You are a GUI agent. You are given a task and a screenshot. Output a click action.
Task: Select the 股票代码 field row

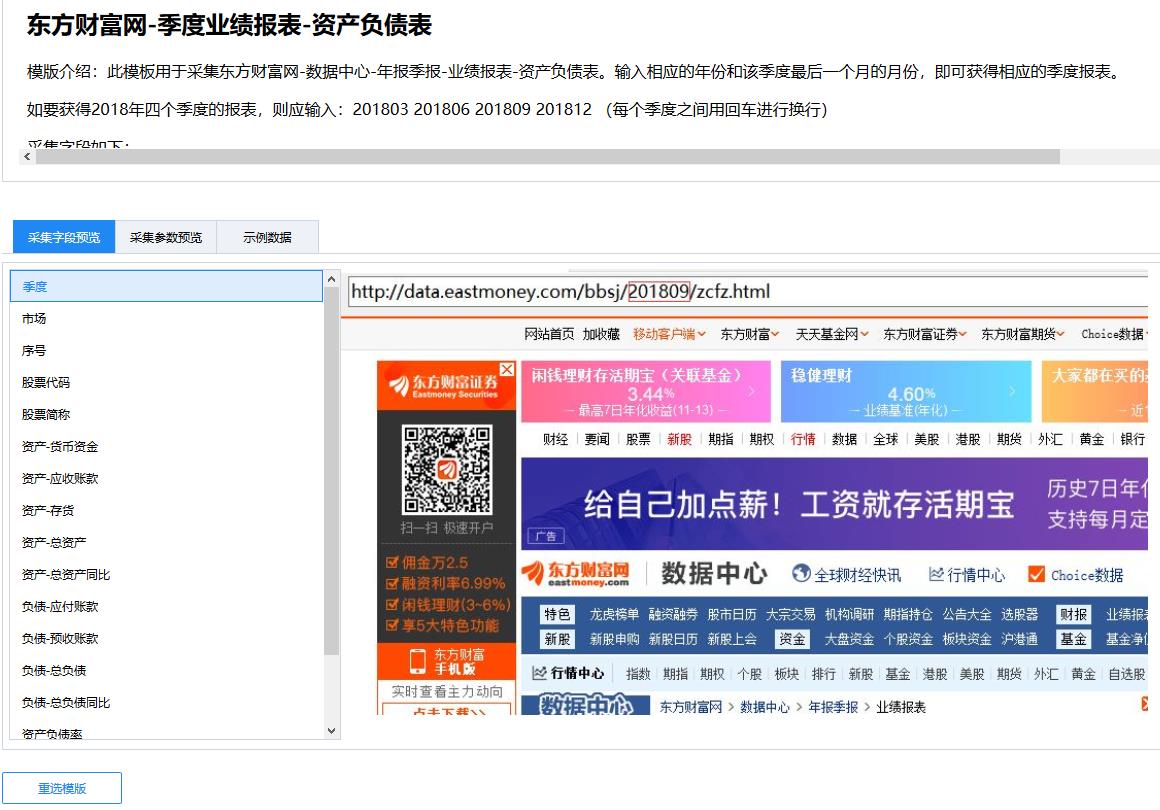point(166,382)
